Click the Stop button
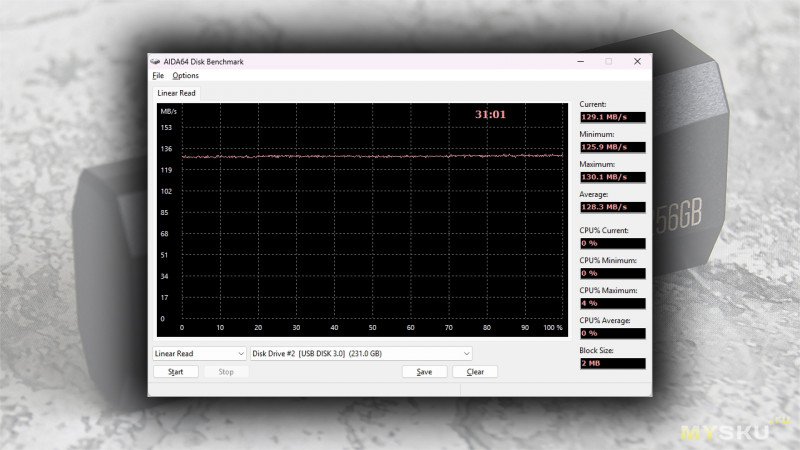 point(226,372)
